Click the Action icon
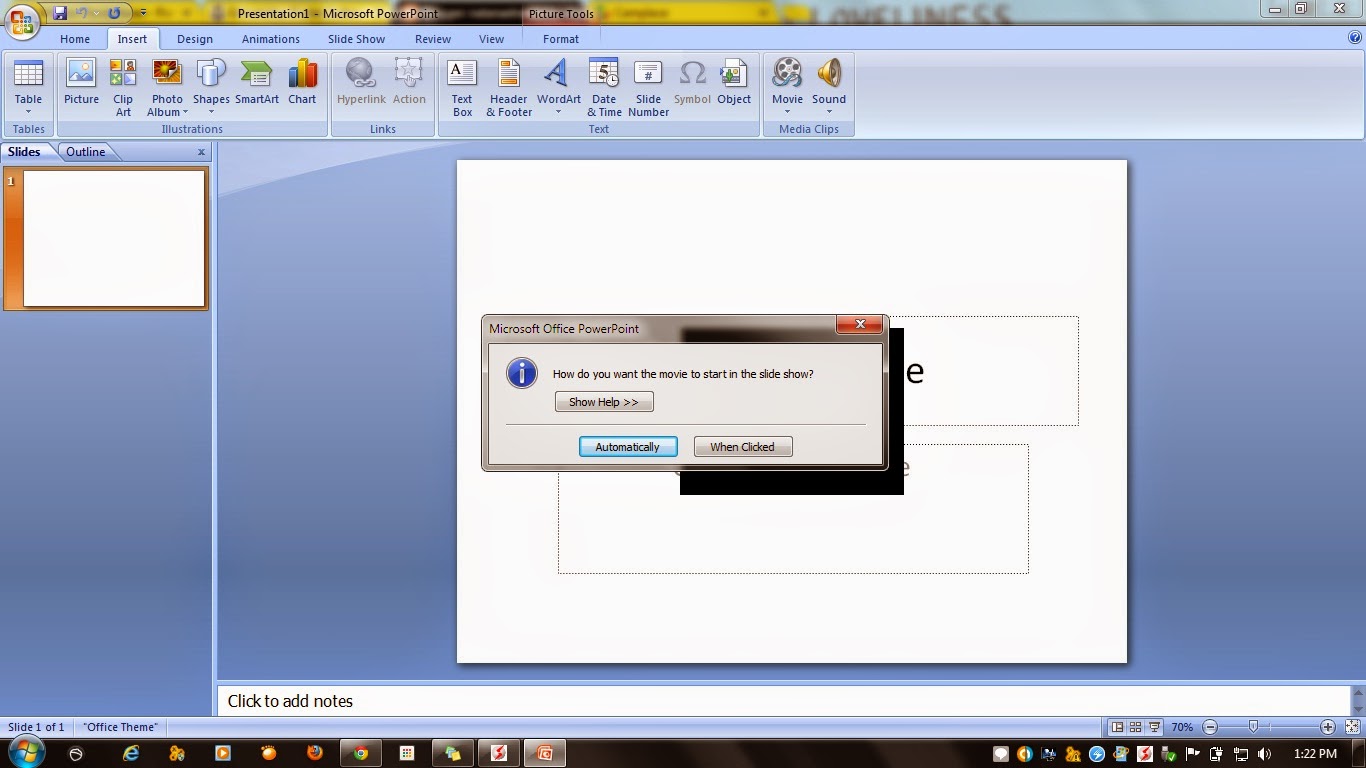The width and height of the screenshot is (1366, 768). coord(409,73)
